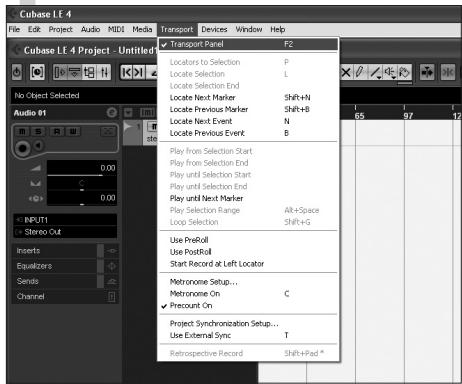The height and width of the screenshot is (384, 462).
Task: Select the Line tool
Action: 376,72
